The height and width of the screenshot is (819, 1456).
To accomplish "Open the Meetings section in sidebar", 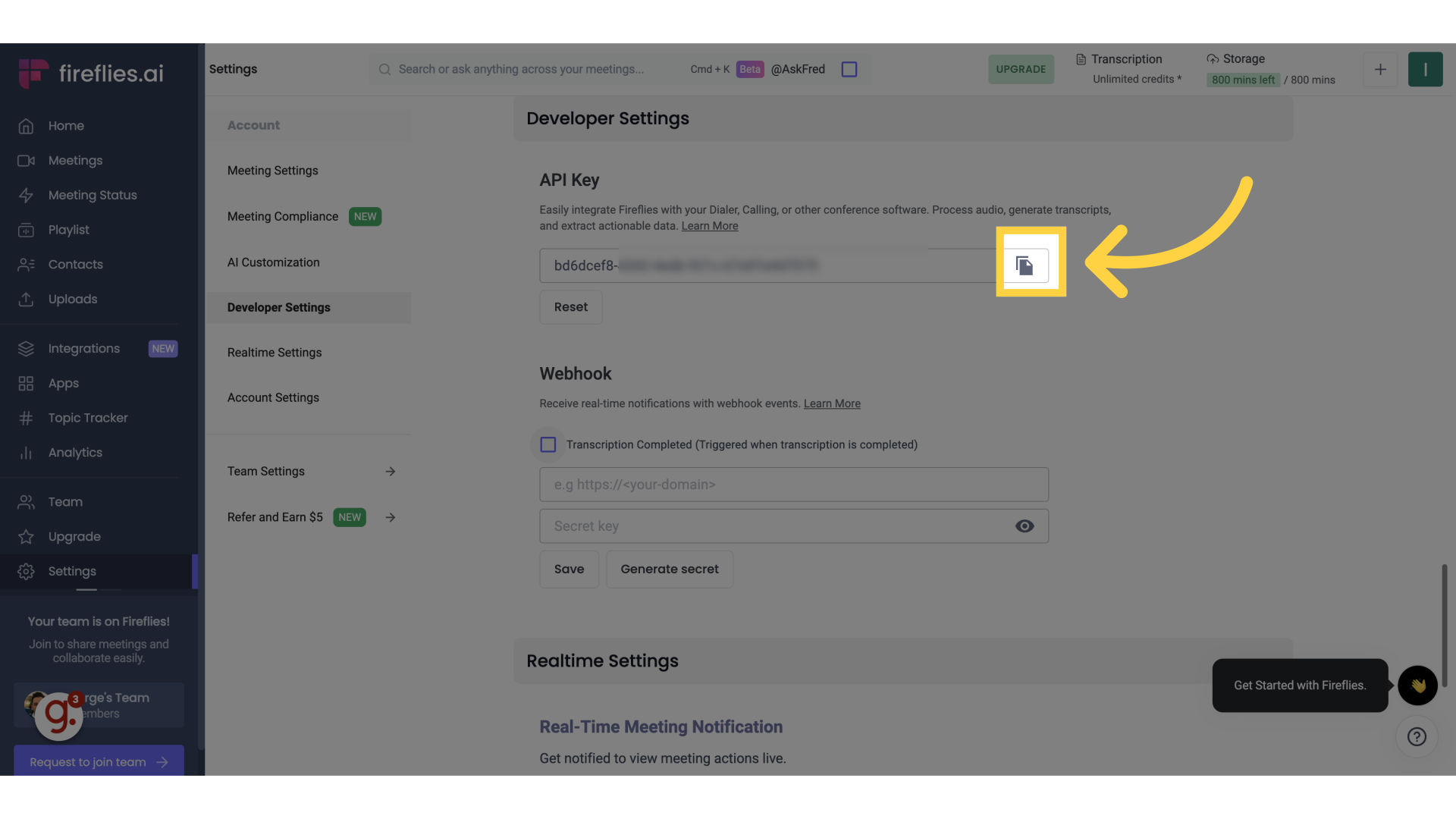I will click(75, 160).
